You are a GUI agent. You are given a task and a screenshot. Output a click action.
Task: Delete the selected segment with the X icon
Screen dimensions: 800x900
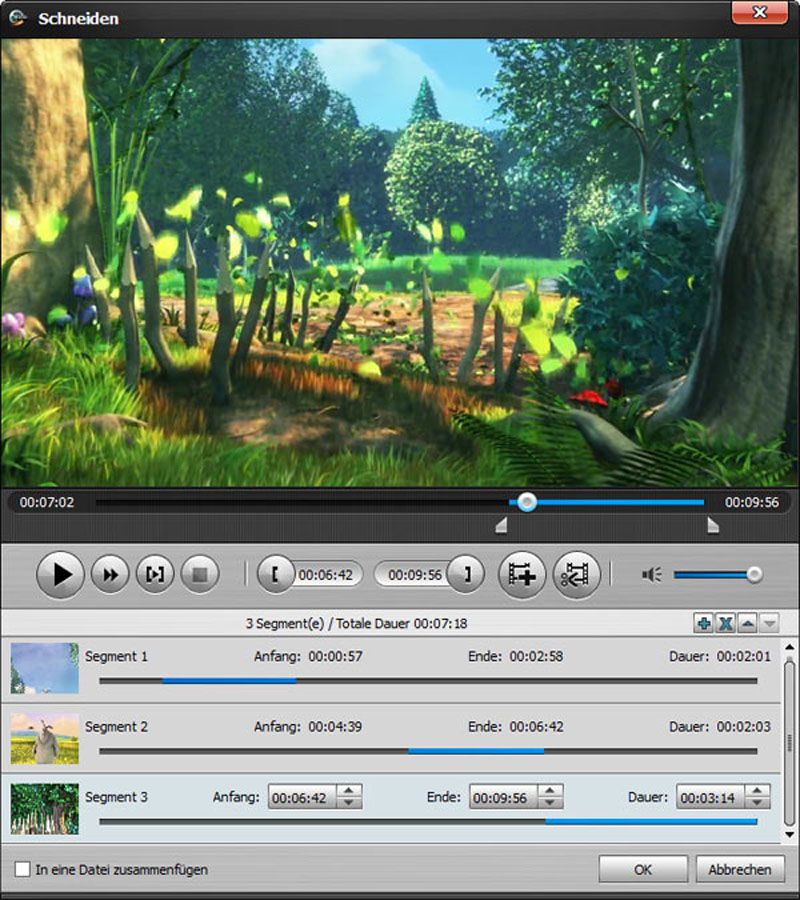(x=726, y=622)
